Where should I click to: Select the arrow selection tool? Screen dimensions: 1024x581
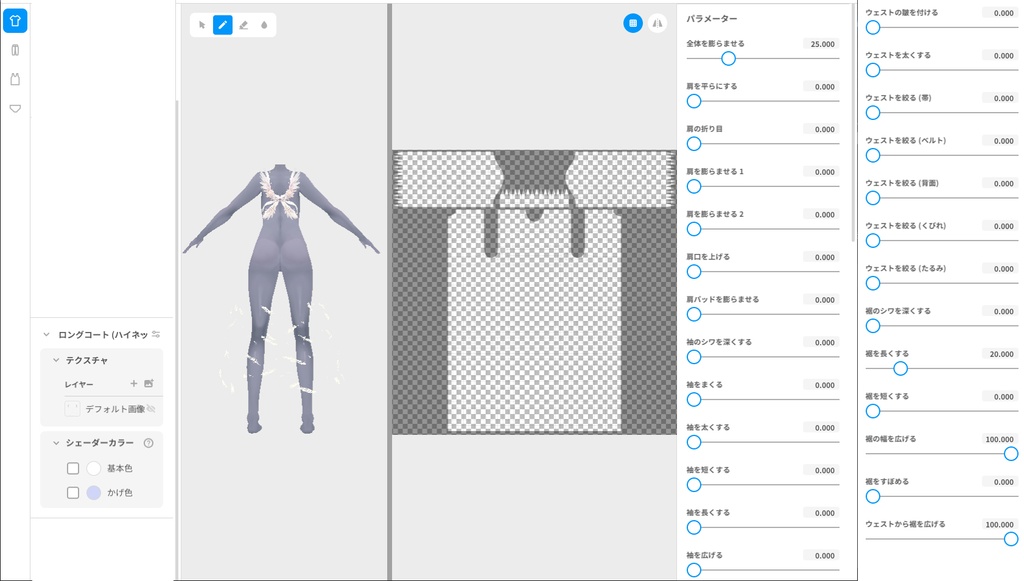click(202, 25)
